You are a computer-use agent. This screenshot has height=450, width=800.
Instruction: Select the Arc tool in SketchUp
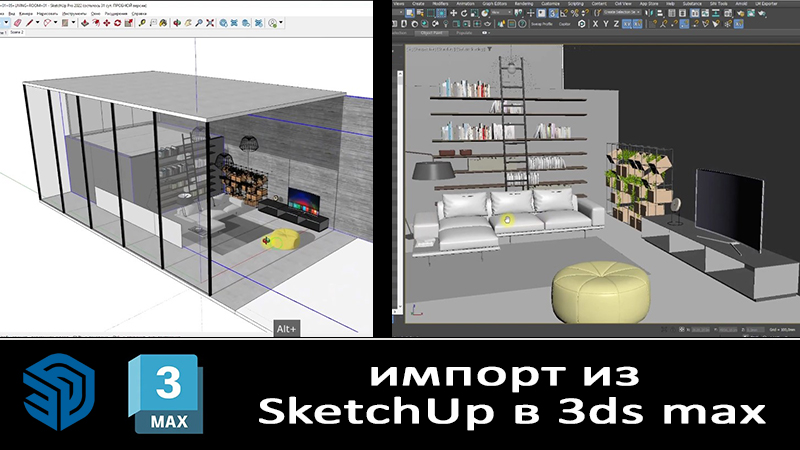pos(47,23)
